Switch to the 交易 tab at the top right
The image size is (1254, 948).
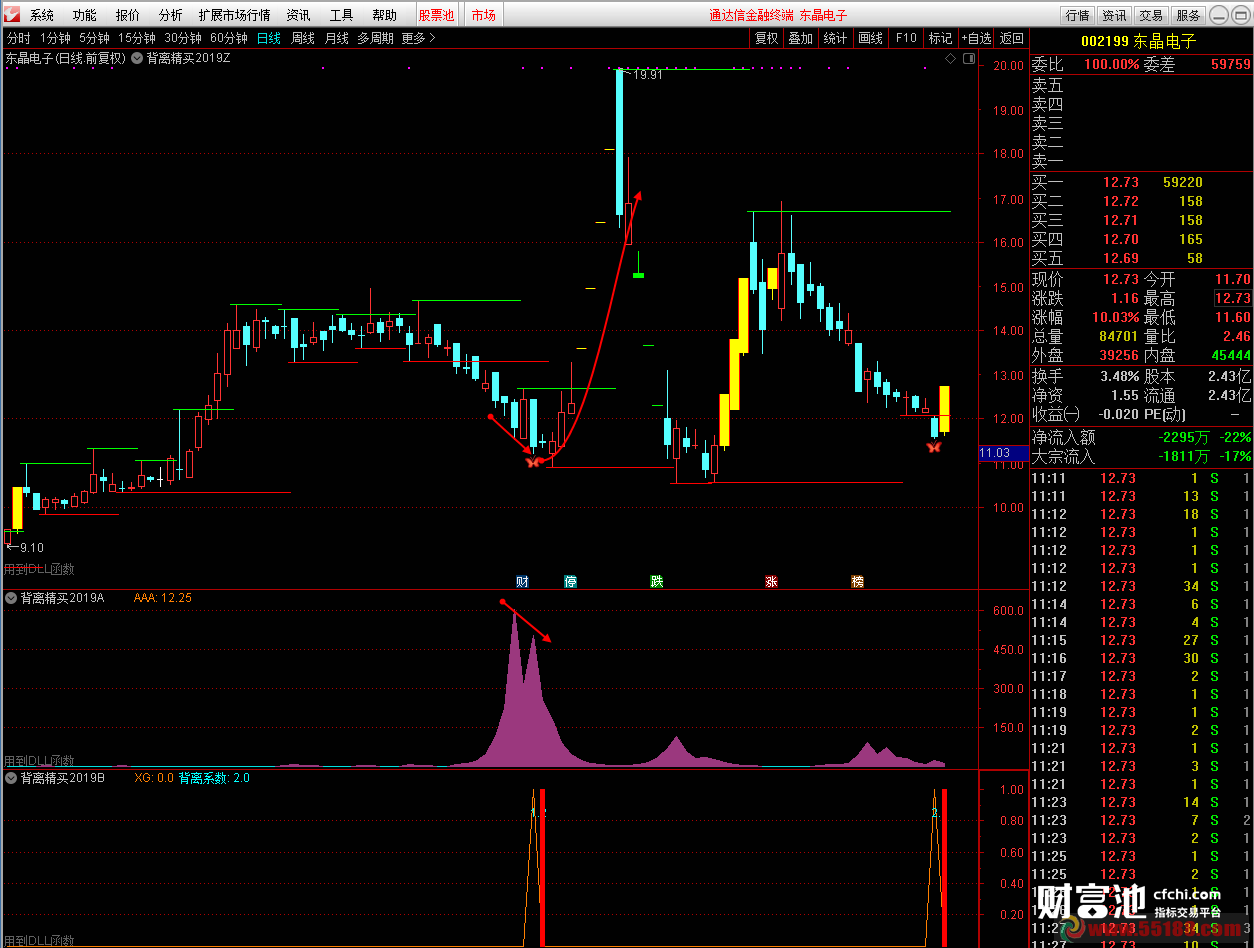coord(1151,15)
